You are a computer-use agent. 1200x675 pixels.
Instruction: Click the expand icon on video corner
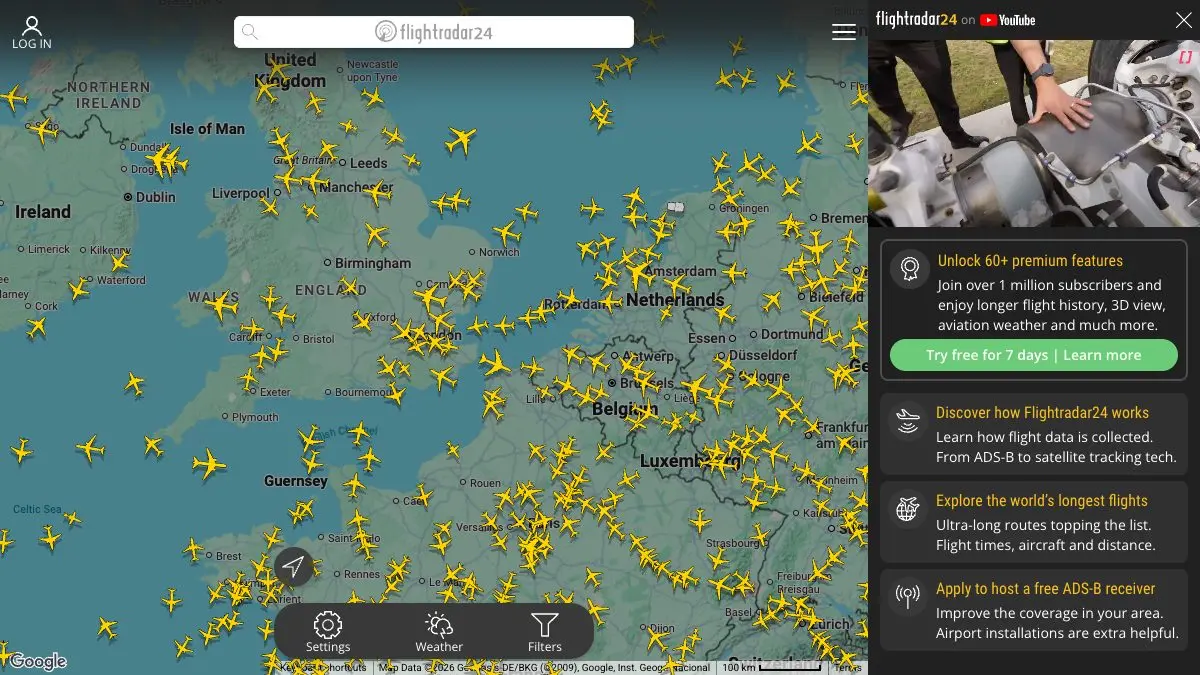tap(1185, 57)
